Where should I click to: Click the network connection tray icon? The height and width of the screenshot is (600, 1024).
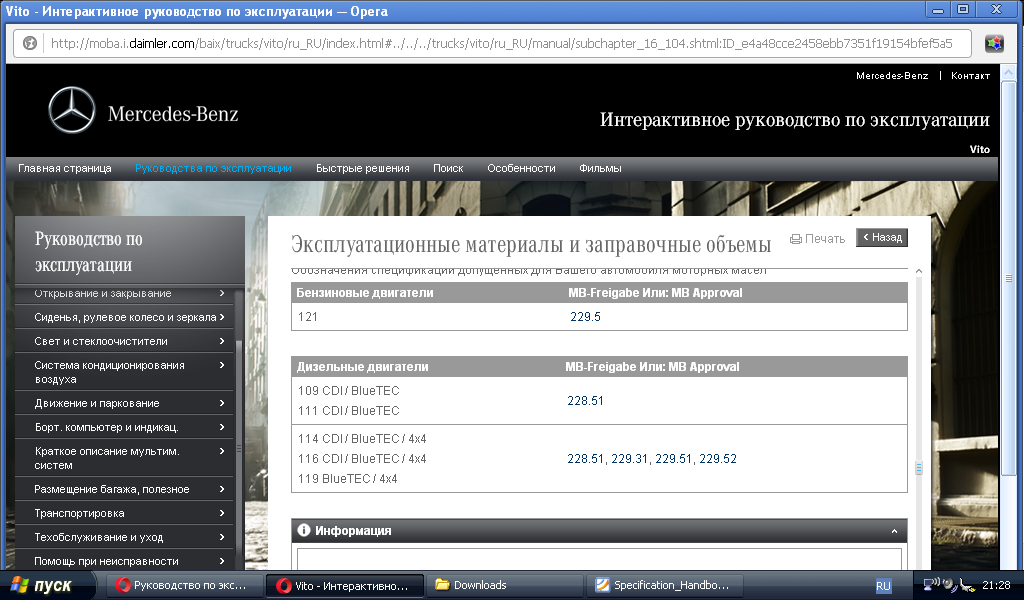[931, 584]
